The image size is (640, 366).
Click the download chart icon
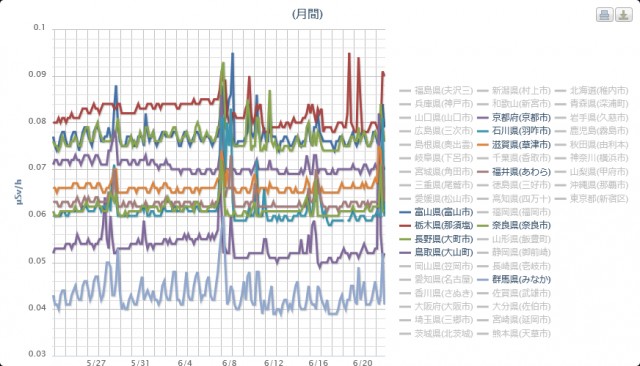624,15
